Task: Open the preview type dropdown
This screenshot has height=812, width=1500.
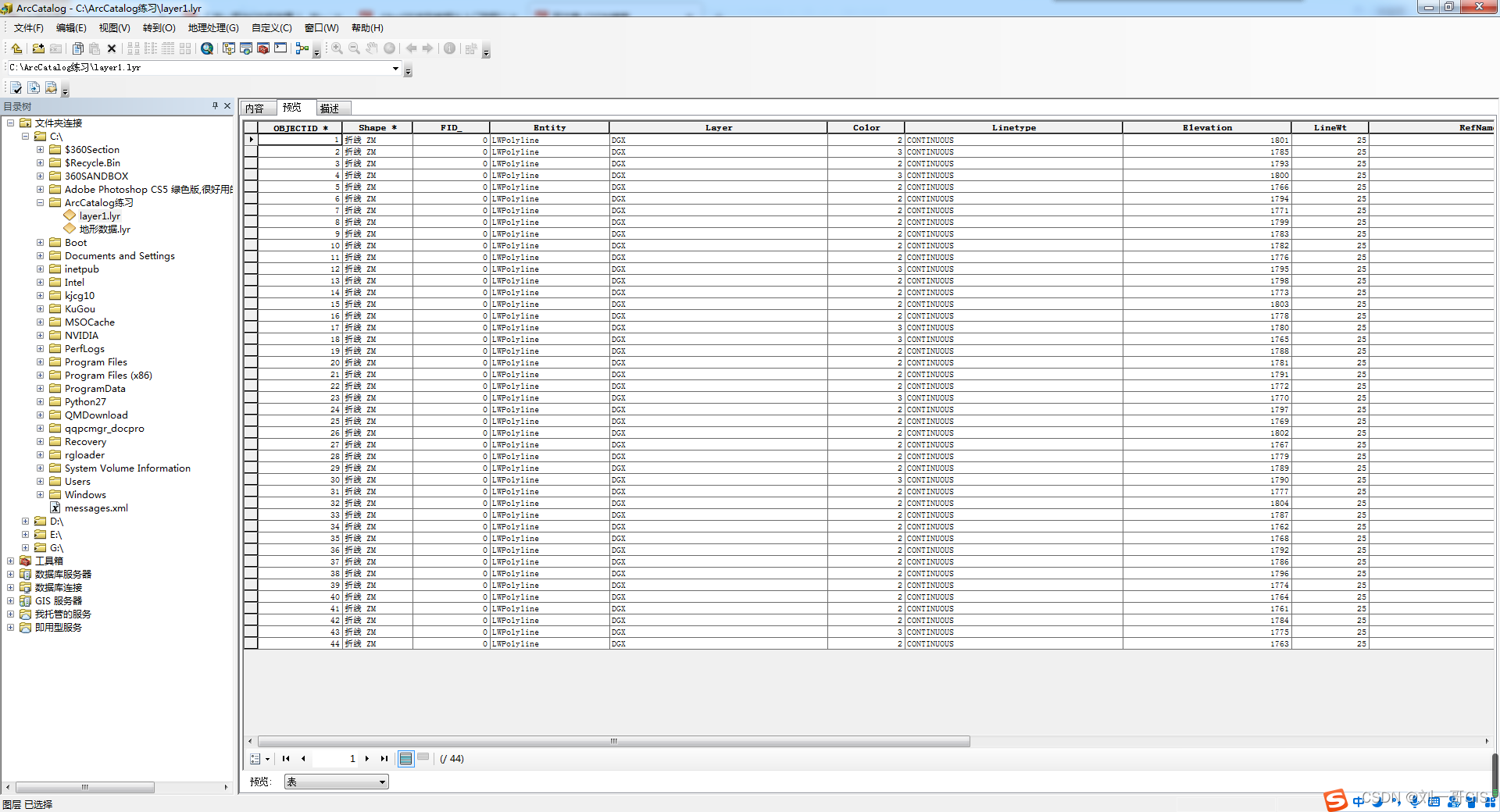Action: click(x=382, y=782)
